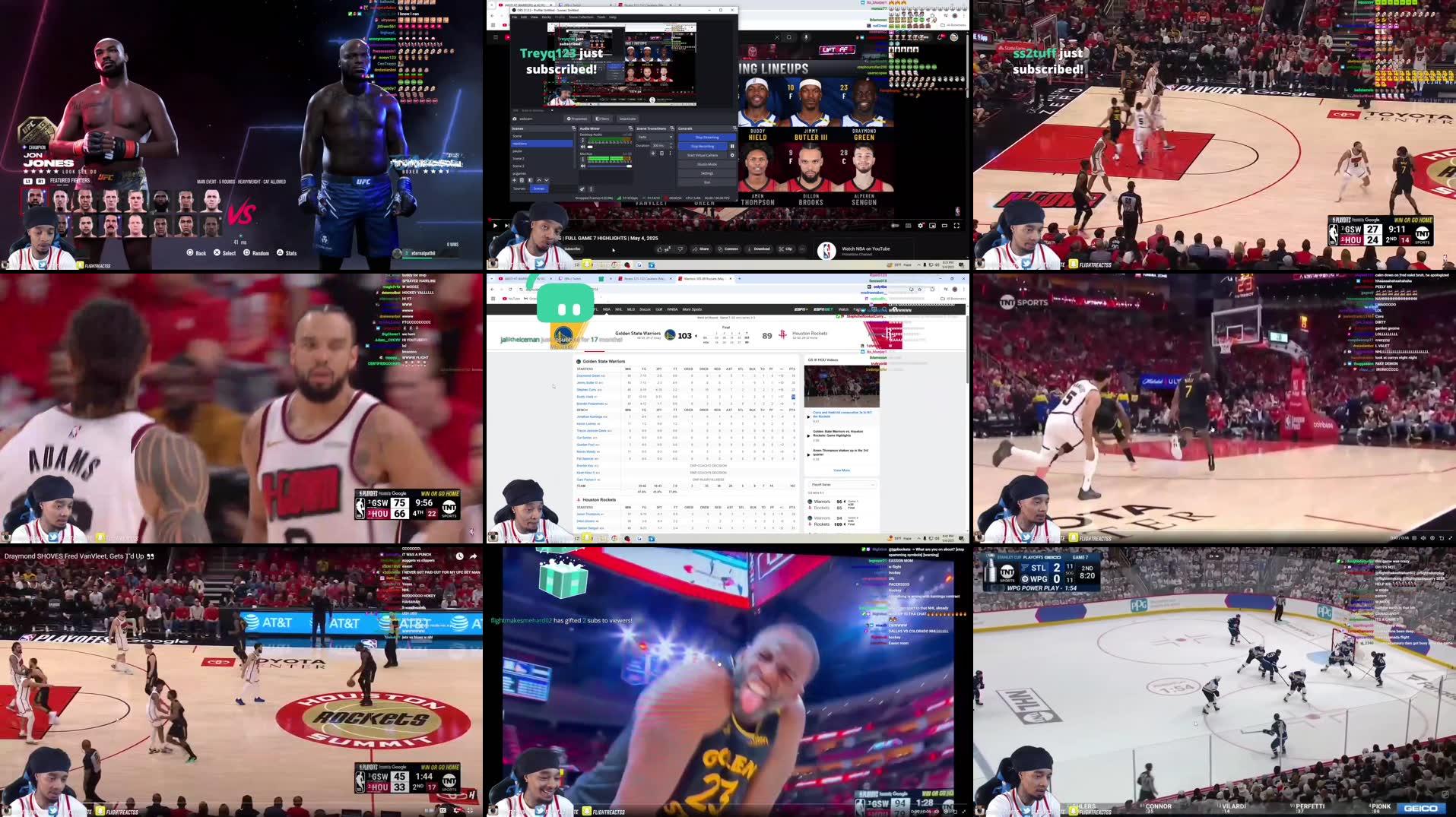Dislike the YouTube highlights video
1456x817 pixels.
[x=680, y=249]
